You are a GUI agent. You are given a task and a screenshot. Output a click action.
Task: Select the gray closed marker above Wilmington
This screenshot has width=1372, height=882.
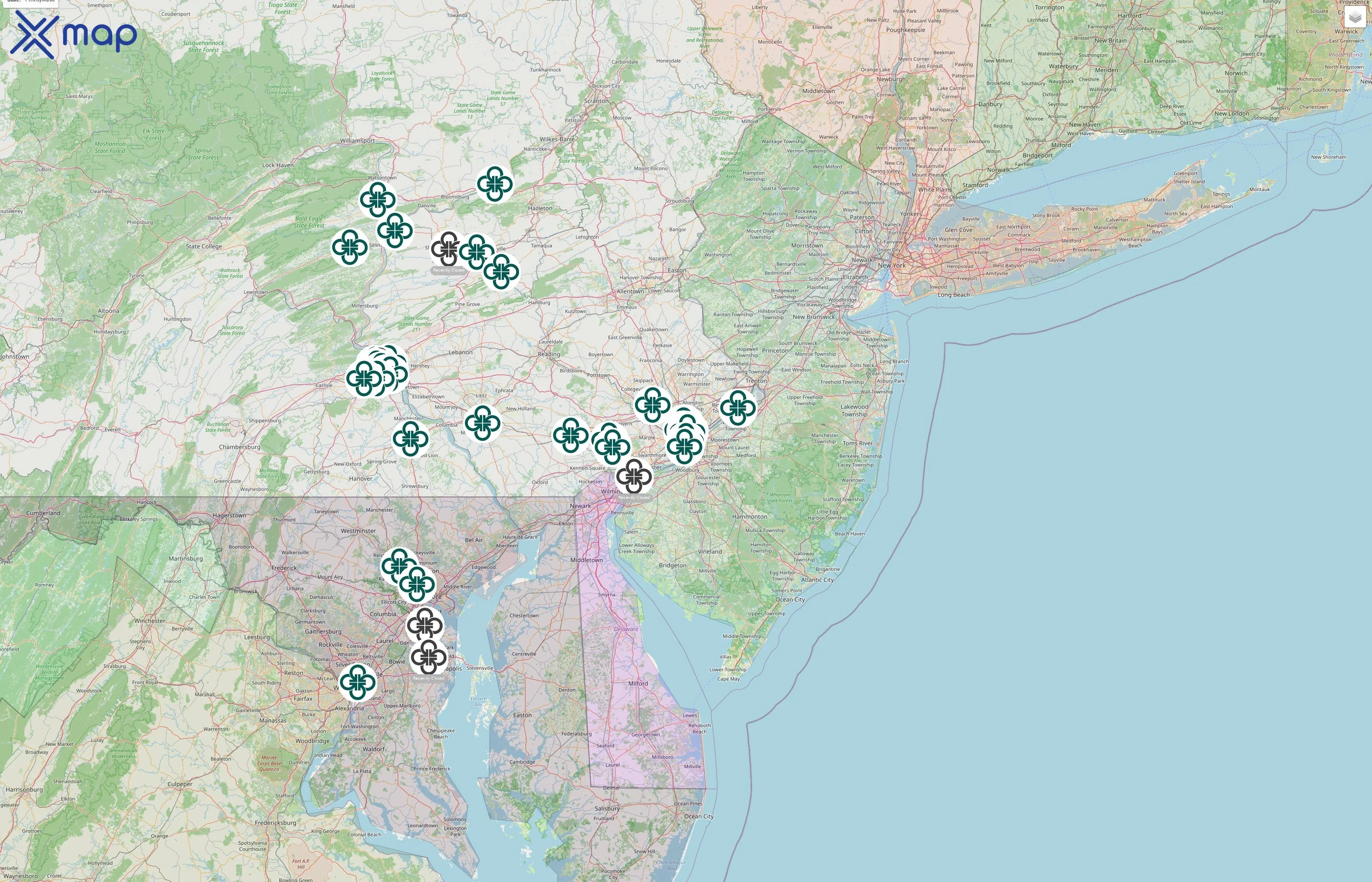click(x=634, y=476)
